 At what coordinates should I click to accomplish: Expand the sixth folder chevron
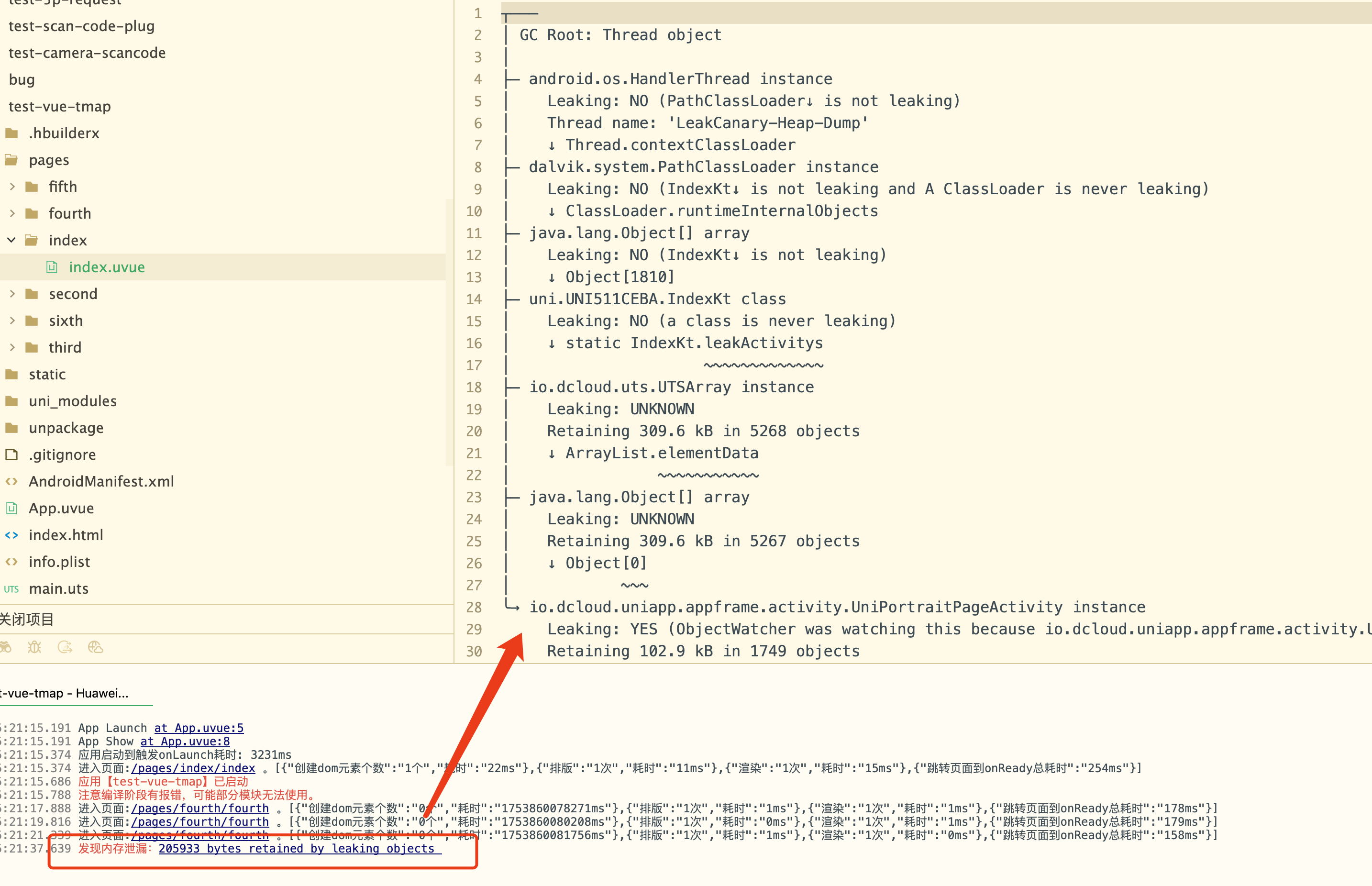[12, 321]
